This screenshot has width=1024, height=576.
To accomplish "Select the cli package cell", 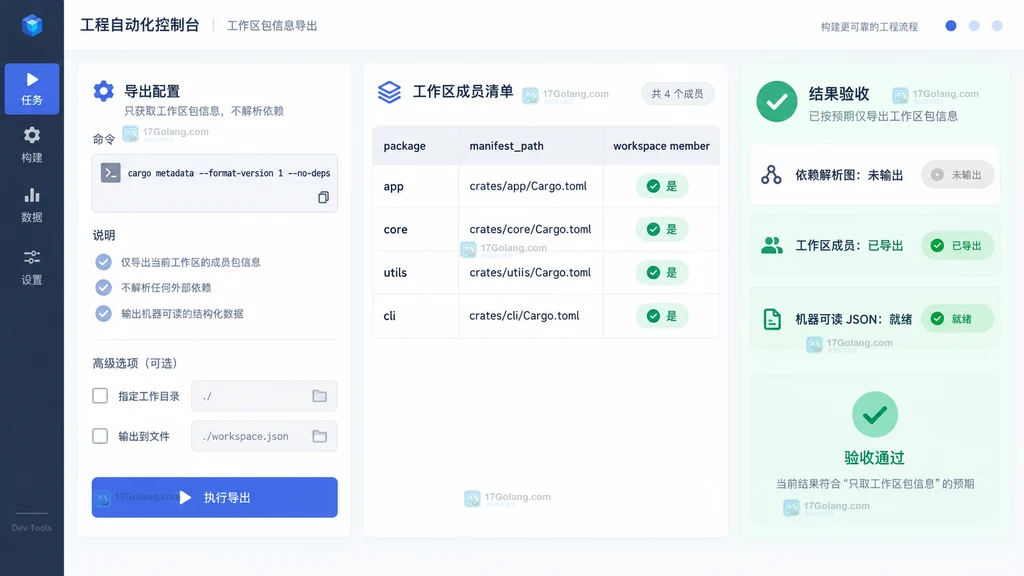I will pos(415,315).
